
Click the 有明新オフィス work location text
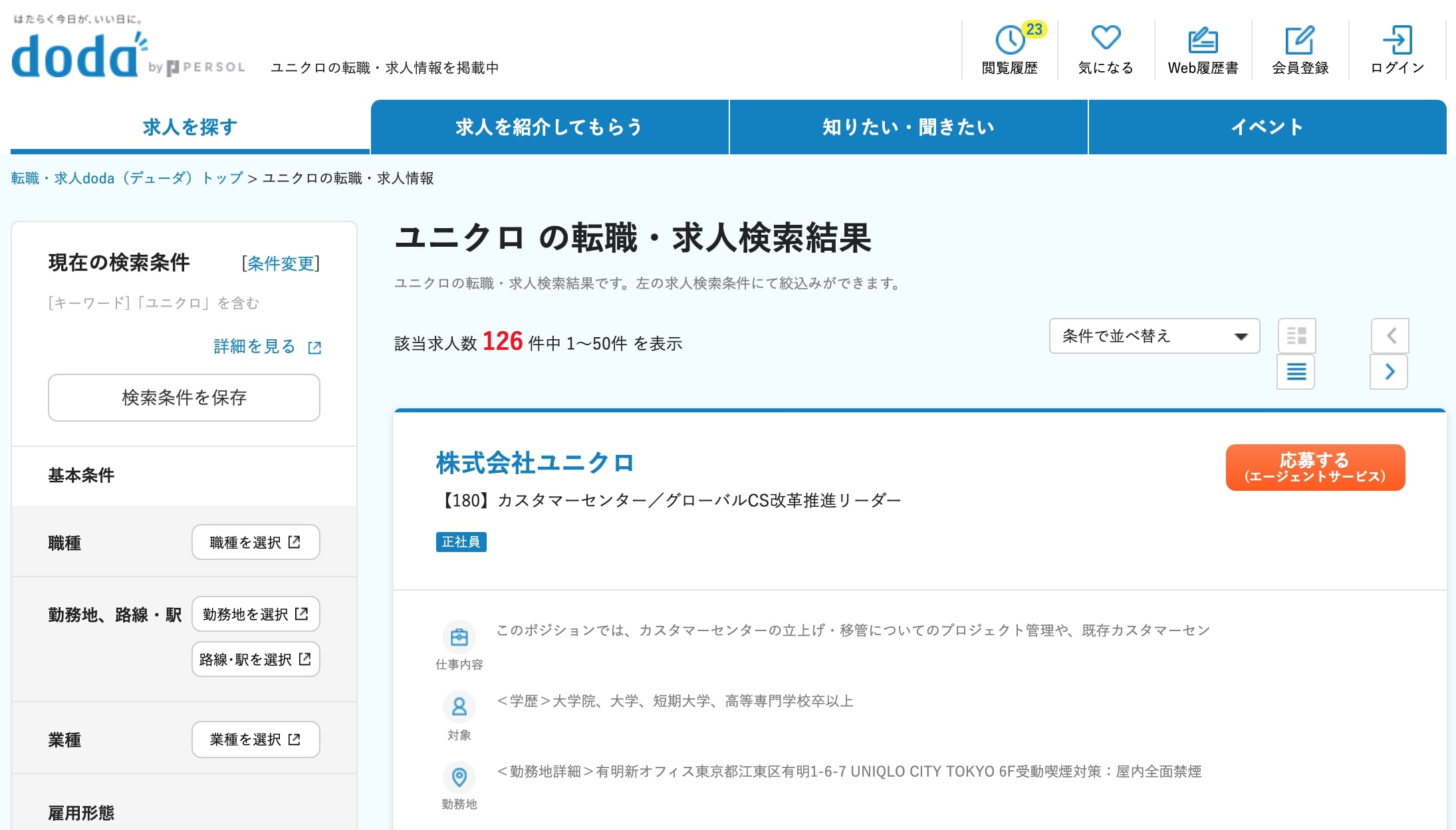click(849, 771)
